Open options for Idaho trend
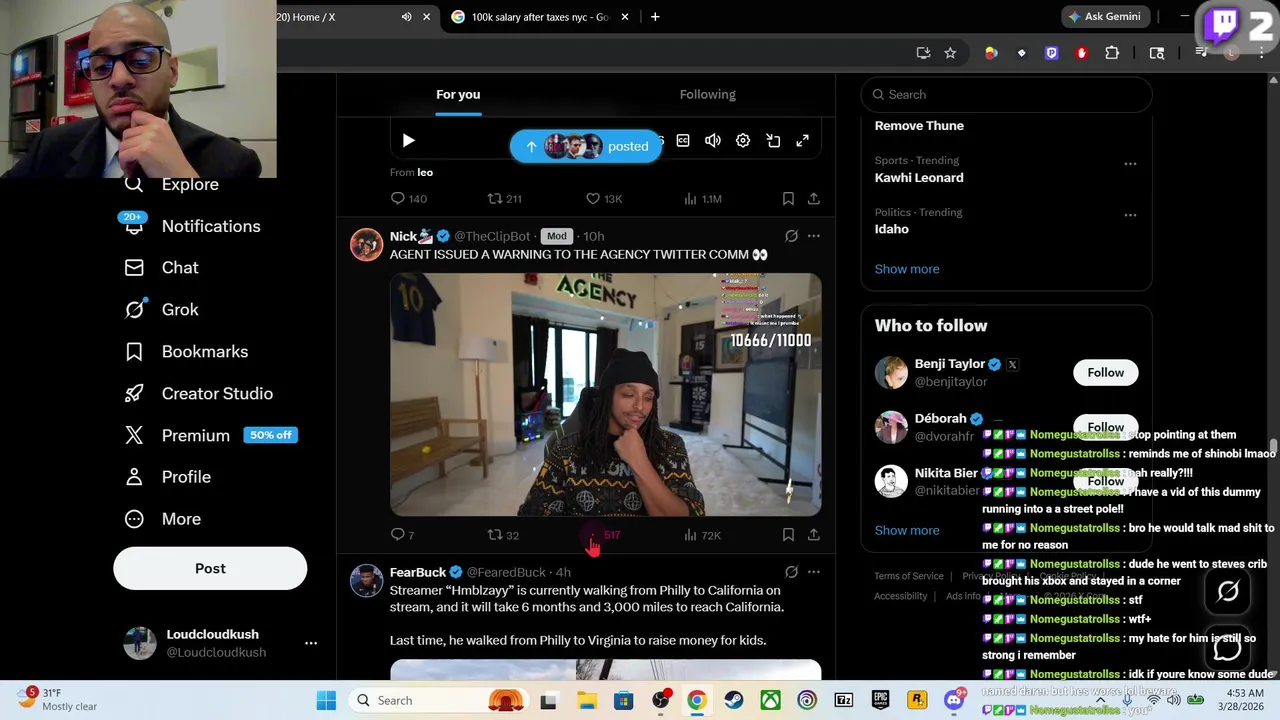The height and width of the screenshot is (720, 1280). 1130,215
